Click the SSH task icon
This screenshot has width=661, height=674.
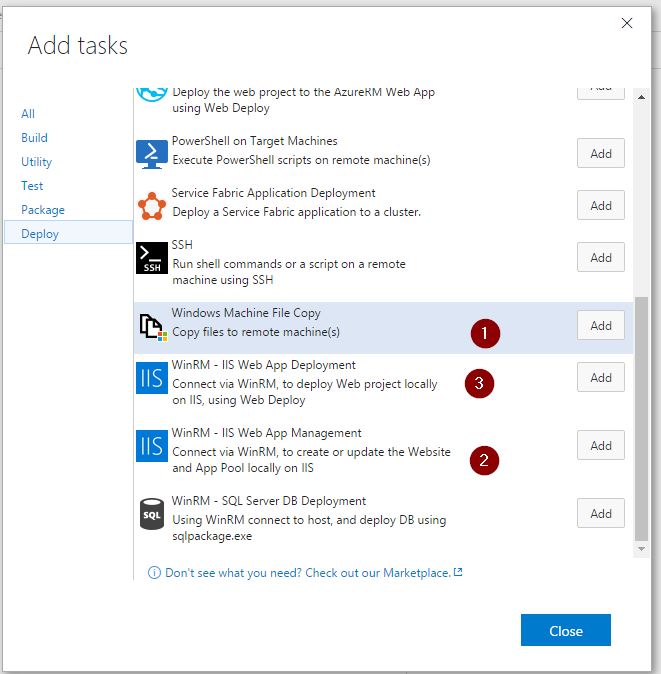[x=151, y=258]
